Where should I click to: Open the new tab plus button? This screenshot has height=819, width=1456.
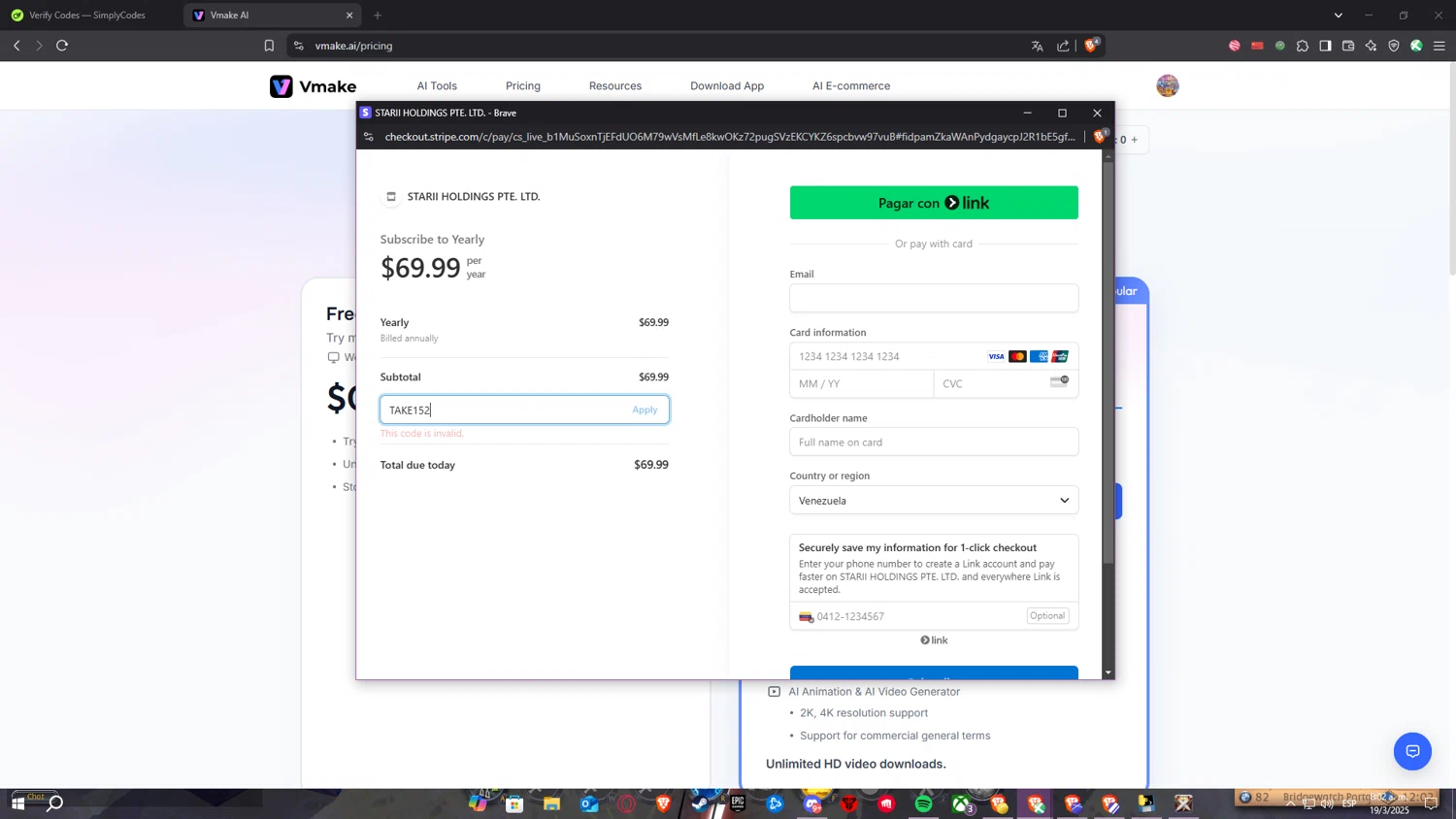pyautogui.click(x=378, y=15)
